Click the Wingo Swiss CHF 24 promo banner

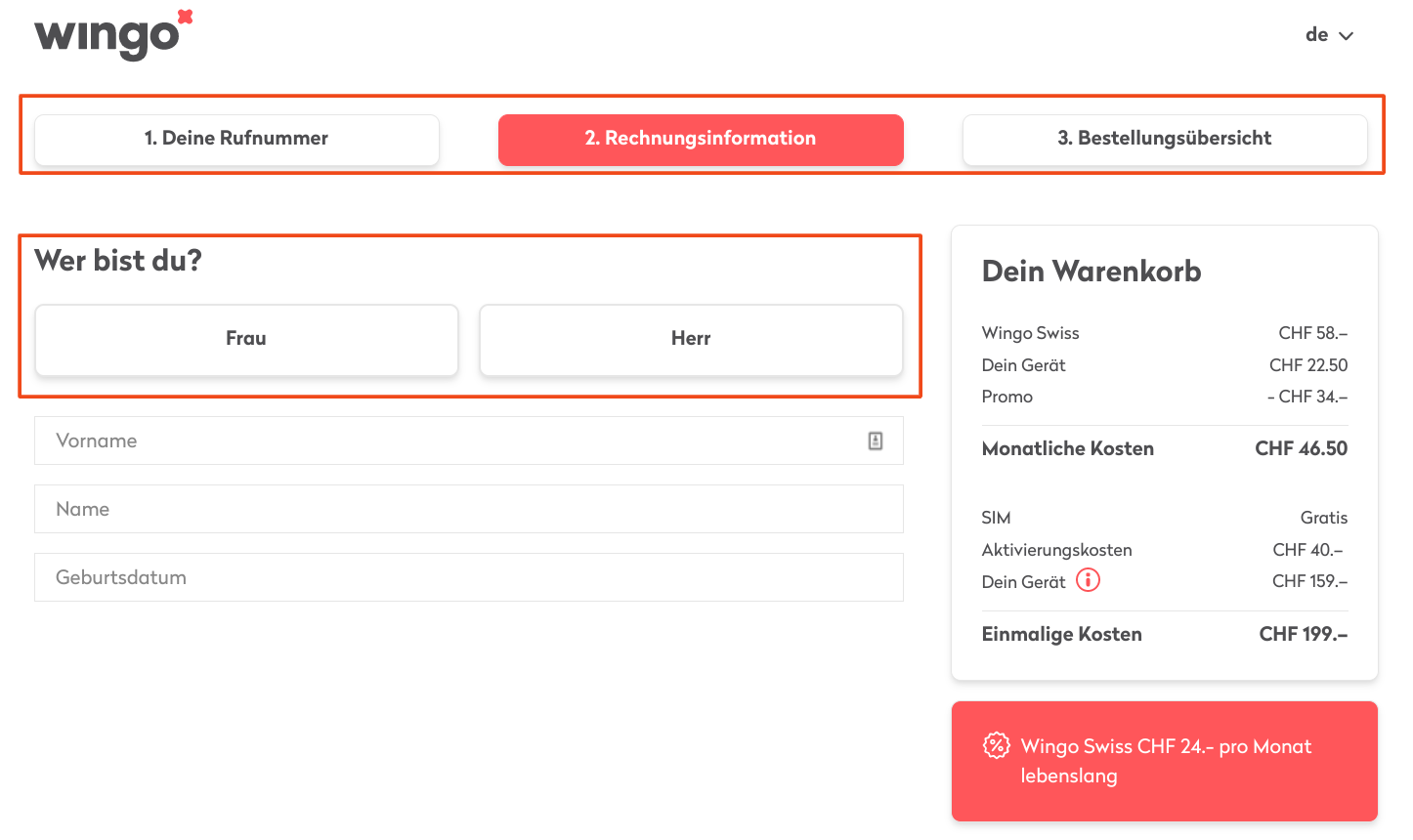(x=1164, y=761)
